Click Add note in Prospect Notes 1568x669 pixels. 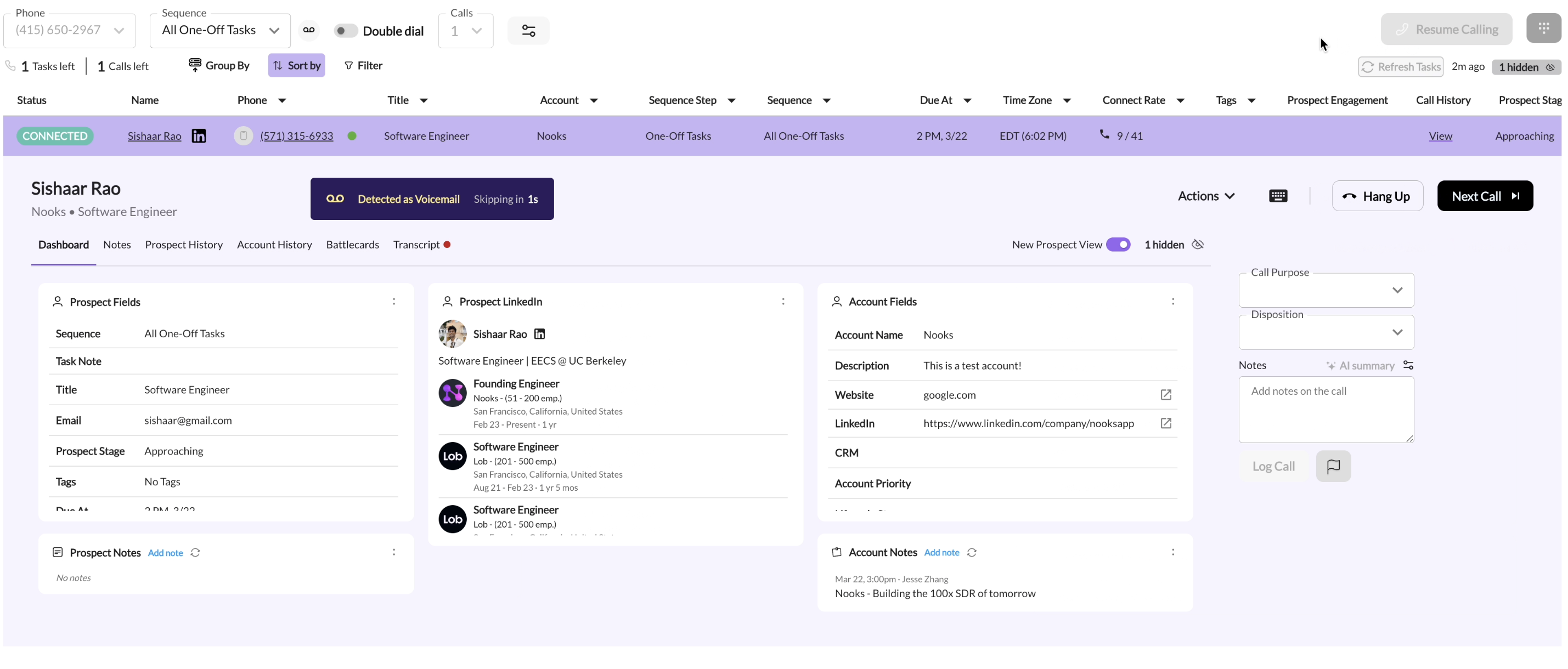coord(165,553)
